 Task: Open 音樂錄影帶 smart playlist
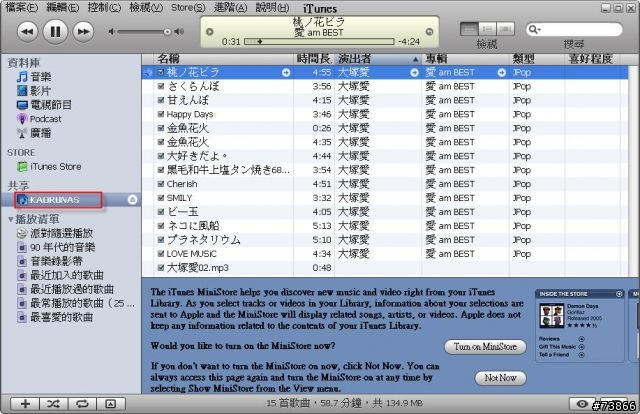pos(50,261)
